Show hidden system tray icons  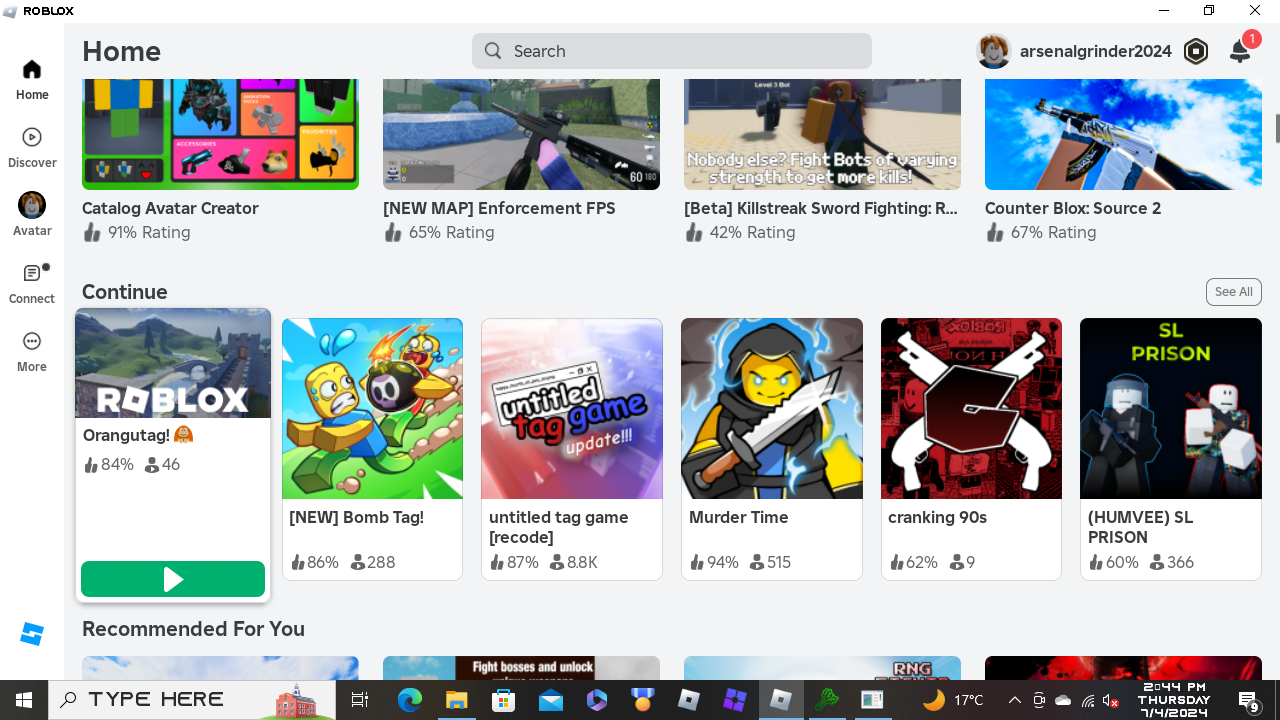tap(1014, 700)
